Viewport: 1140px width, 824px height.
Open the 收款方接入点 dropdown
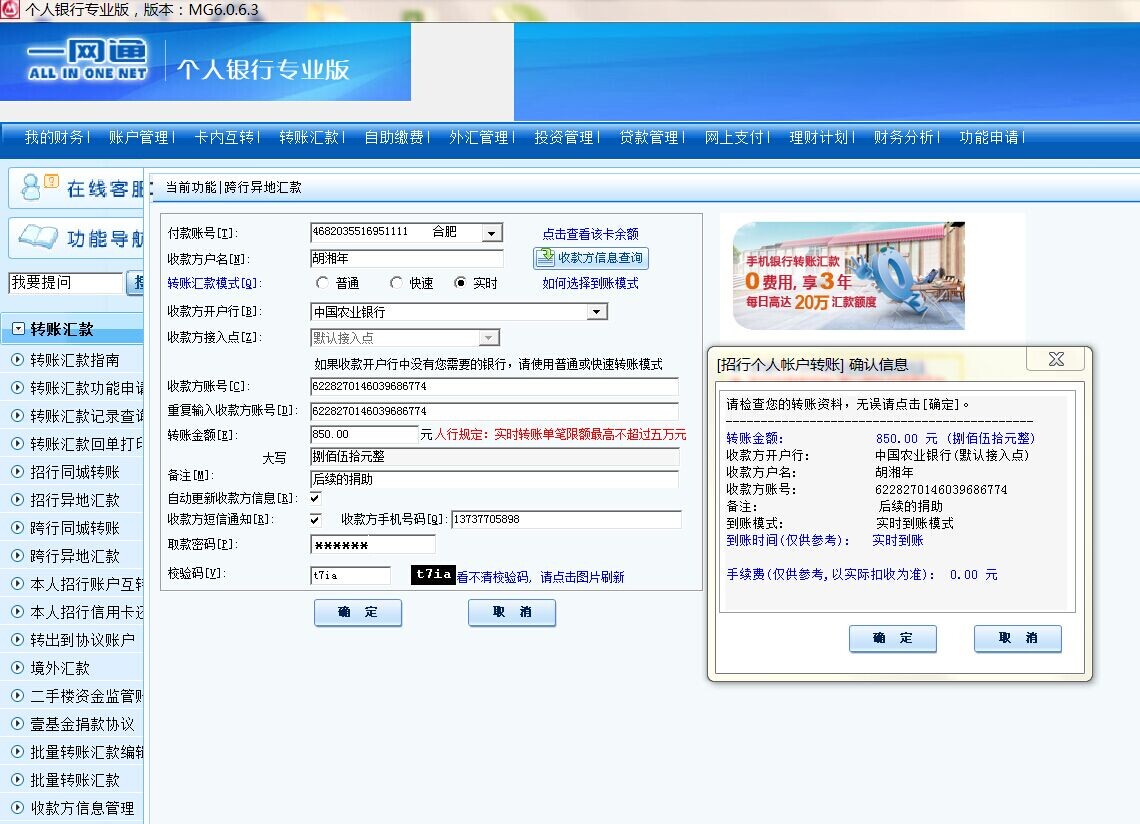point(489,337)
